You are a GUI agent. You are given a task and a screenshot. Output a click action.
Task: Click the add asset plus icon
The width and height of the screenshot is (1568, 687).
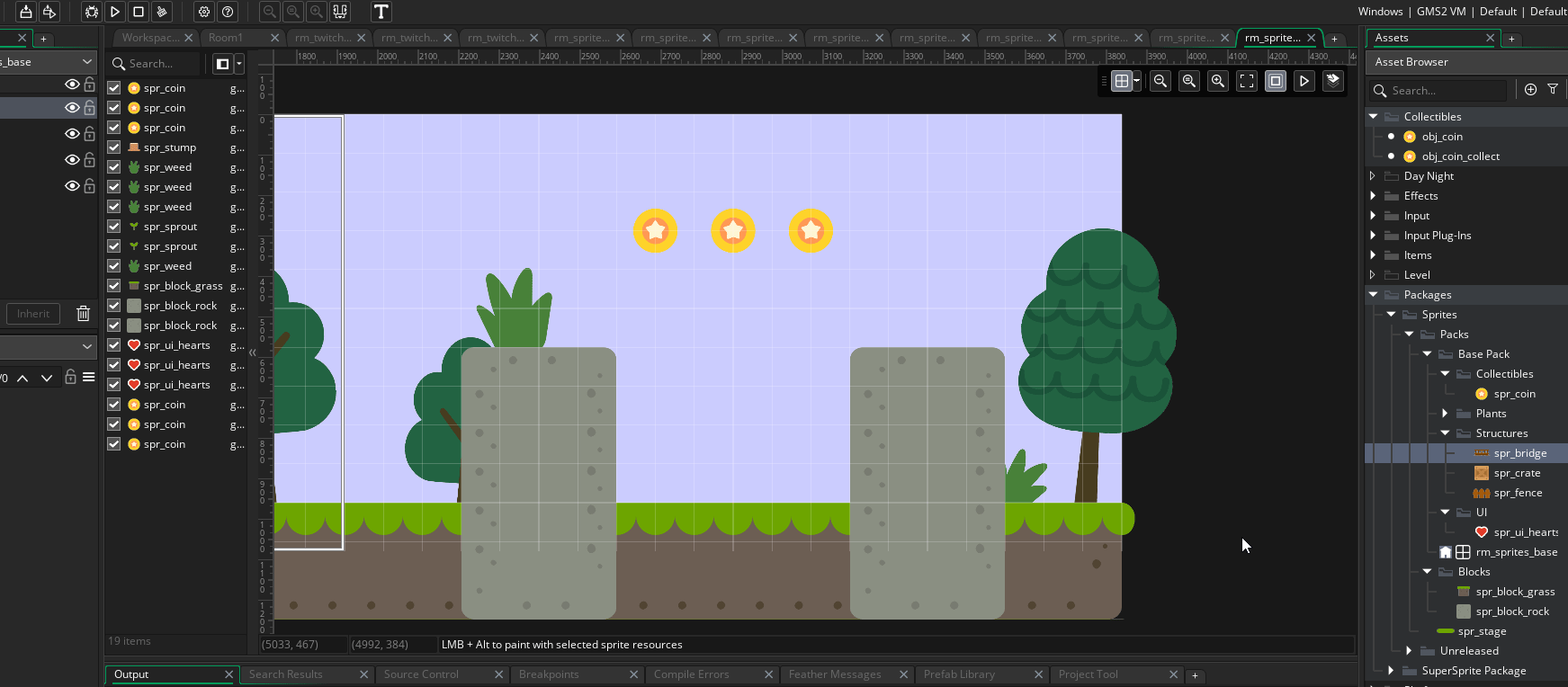pyautogui.click(x=1530, y=90)
